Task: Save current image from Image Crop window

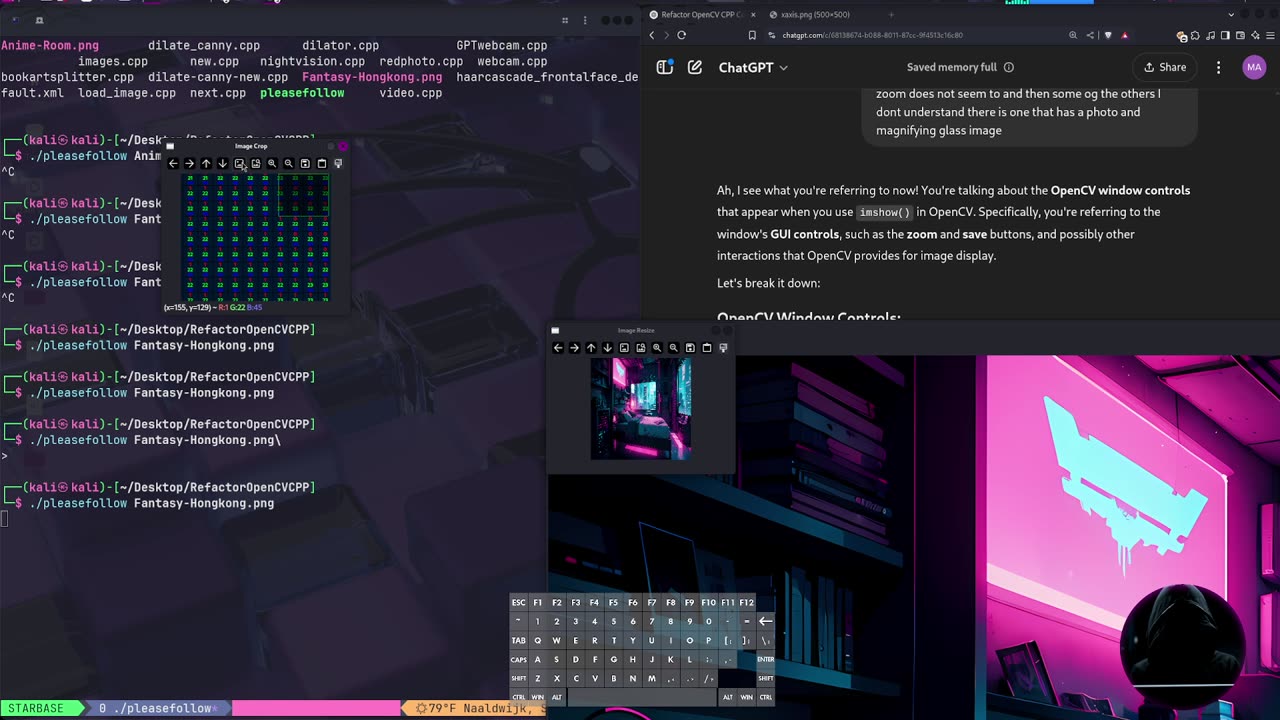Action: 305,163
